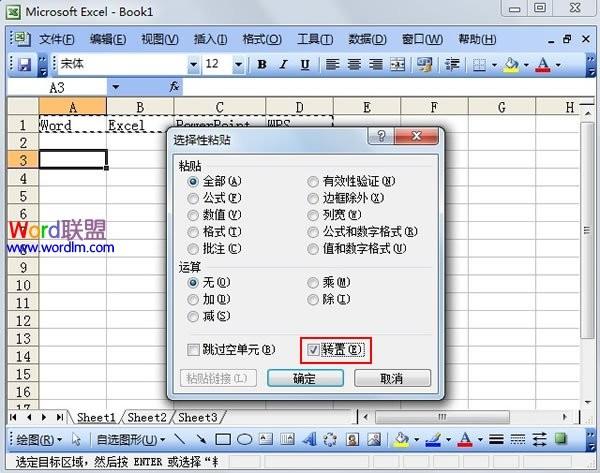Select the rectangle drawing tool

(223, 439)
